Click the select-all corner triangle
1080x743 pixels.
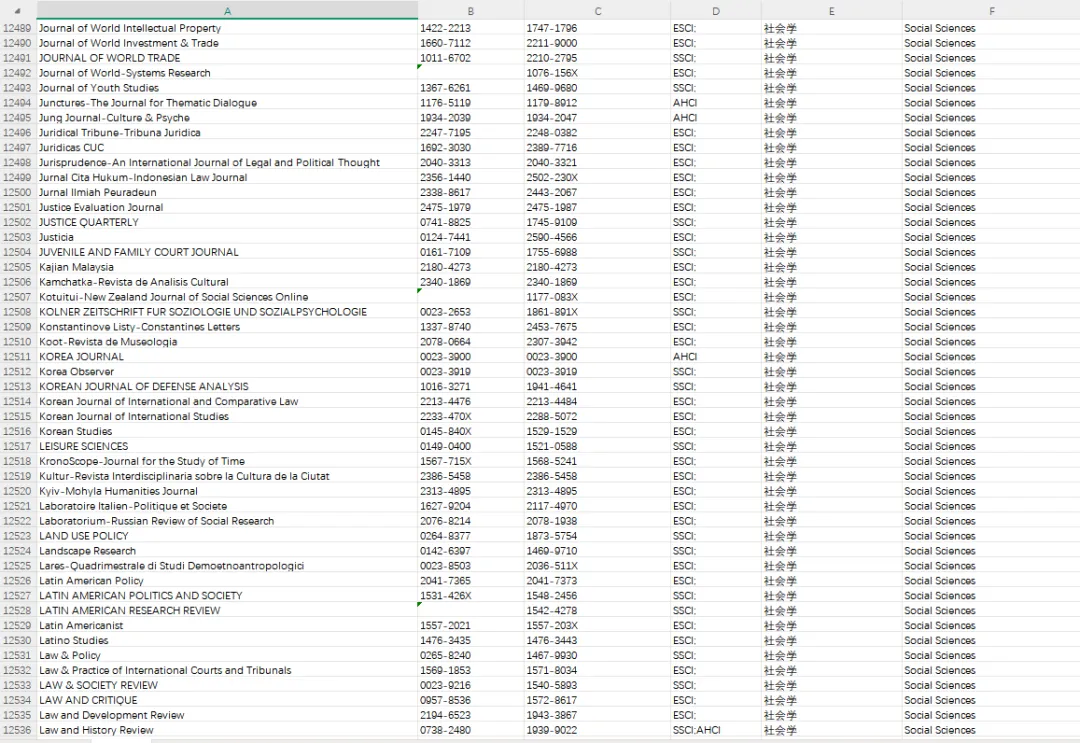click(x=17, y=11)
